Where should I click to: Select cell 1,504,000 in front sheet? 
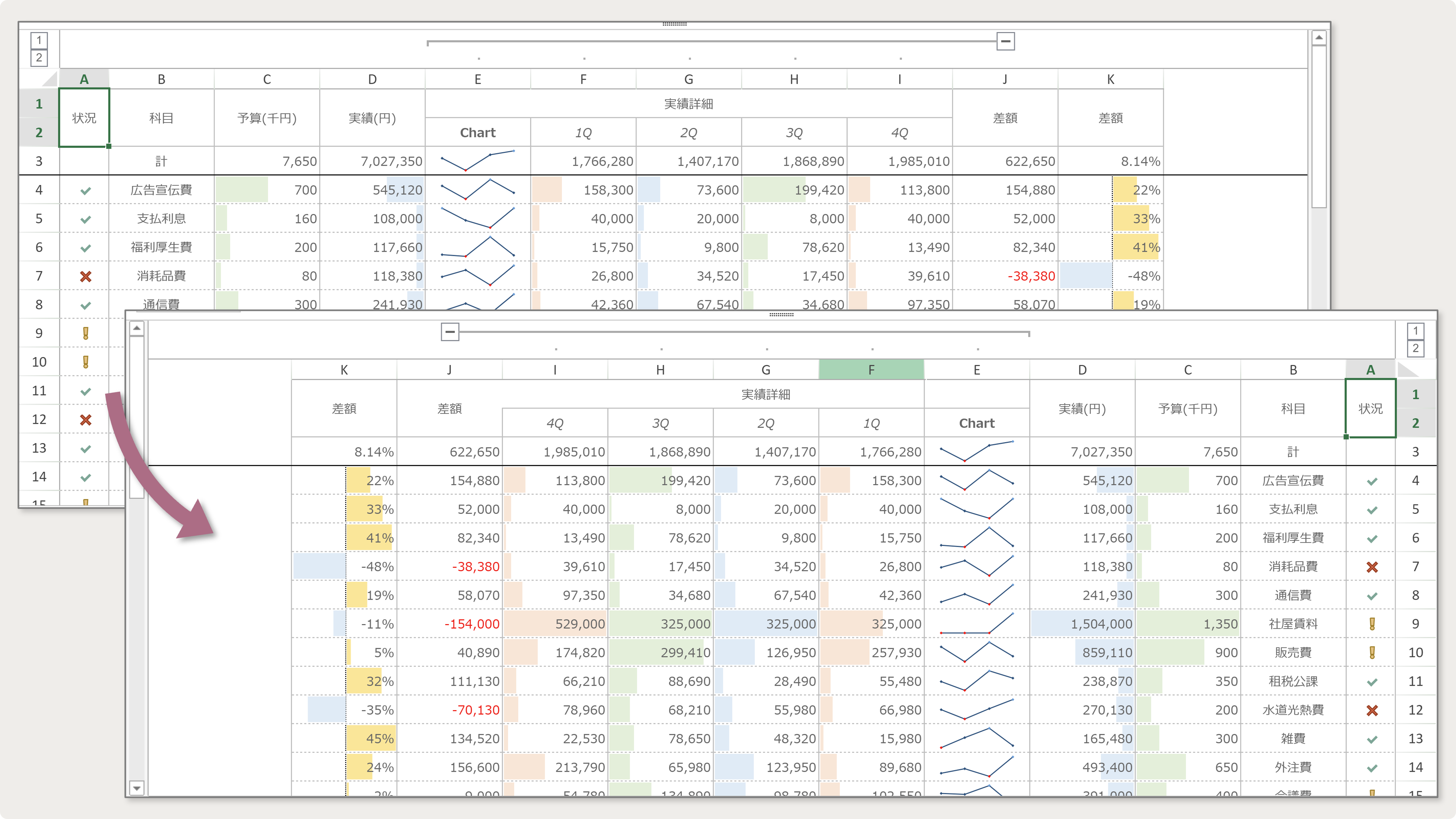(1082, 624)
